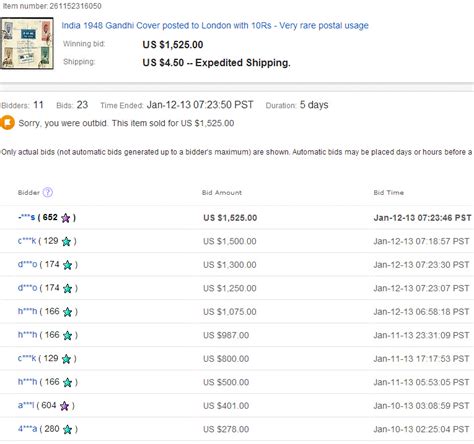474x444 pixels.
Task: Open bidder d***o in the US $1,300.00 row
Action: (27, 265)
